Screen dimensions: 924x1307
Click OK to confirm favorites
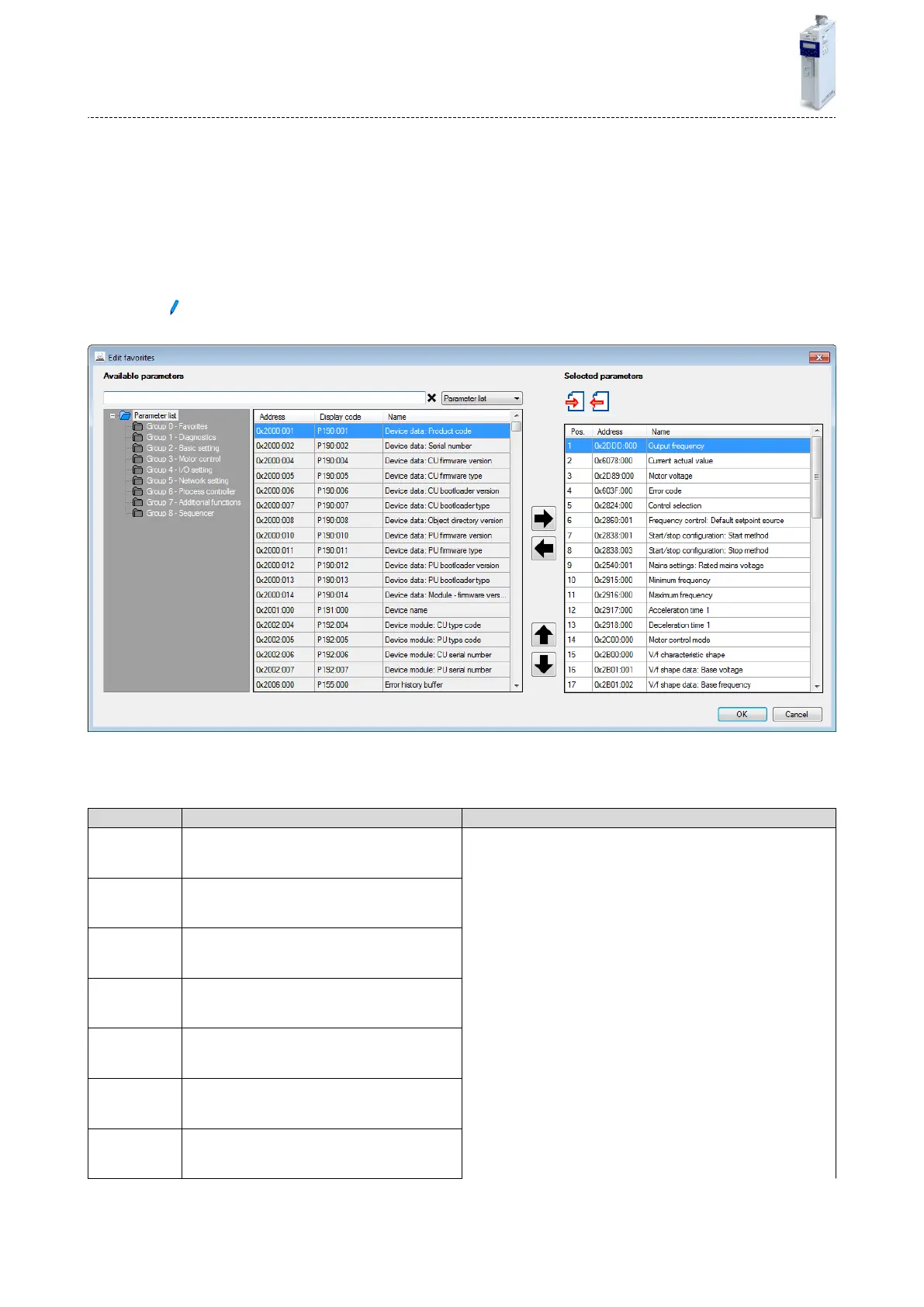742,714
